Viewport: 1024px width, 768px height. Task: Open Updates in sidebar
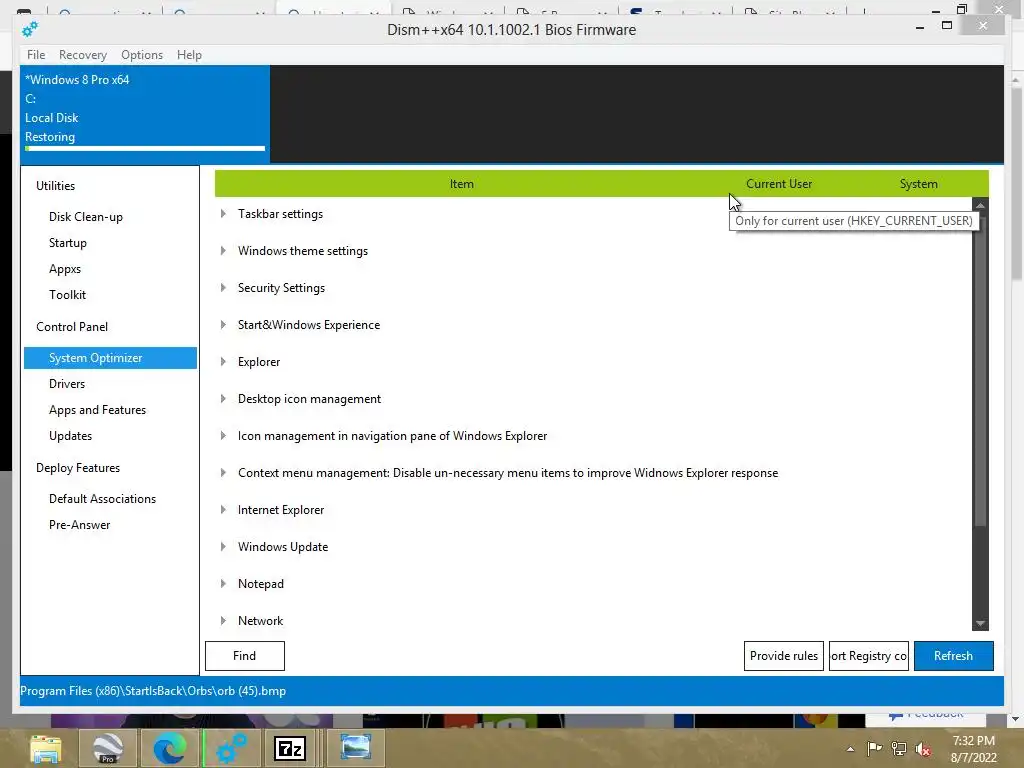coord(71,436)
